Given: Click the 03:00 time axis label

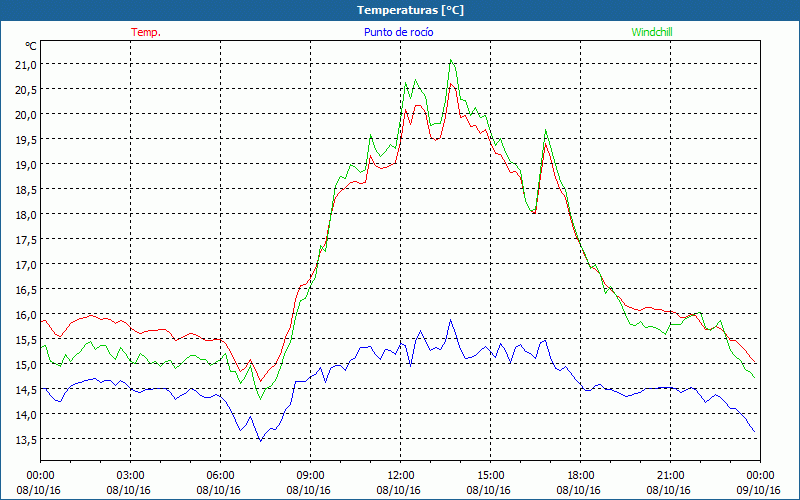Looking at the screenshot, I should (x=130, y=474).
